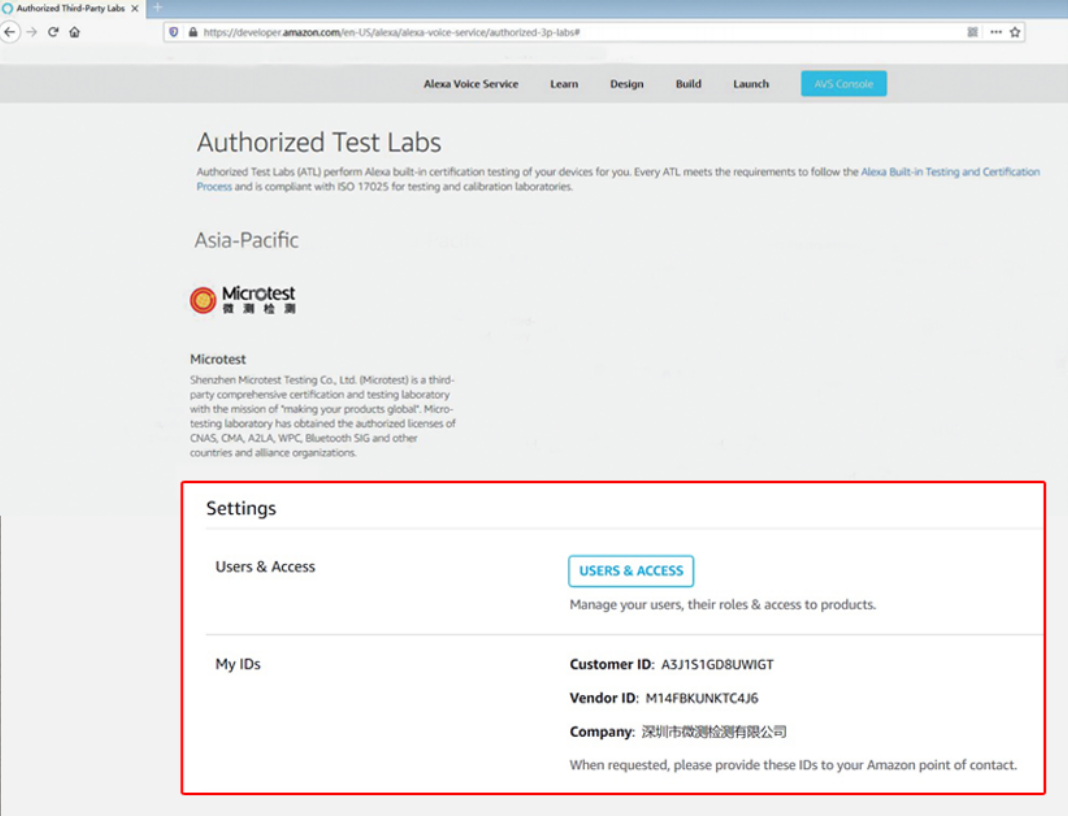The height and width of the screenshot is (816, 1068).
Task: Click the USERS & ACCESS button
Action: click(631, 571)
